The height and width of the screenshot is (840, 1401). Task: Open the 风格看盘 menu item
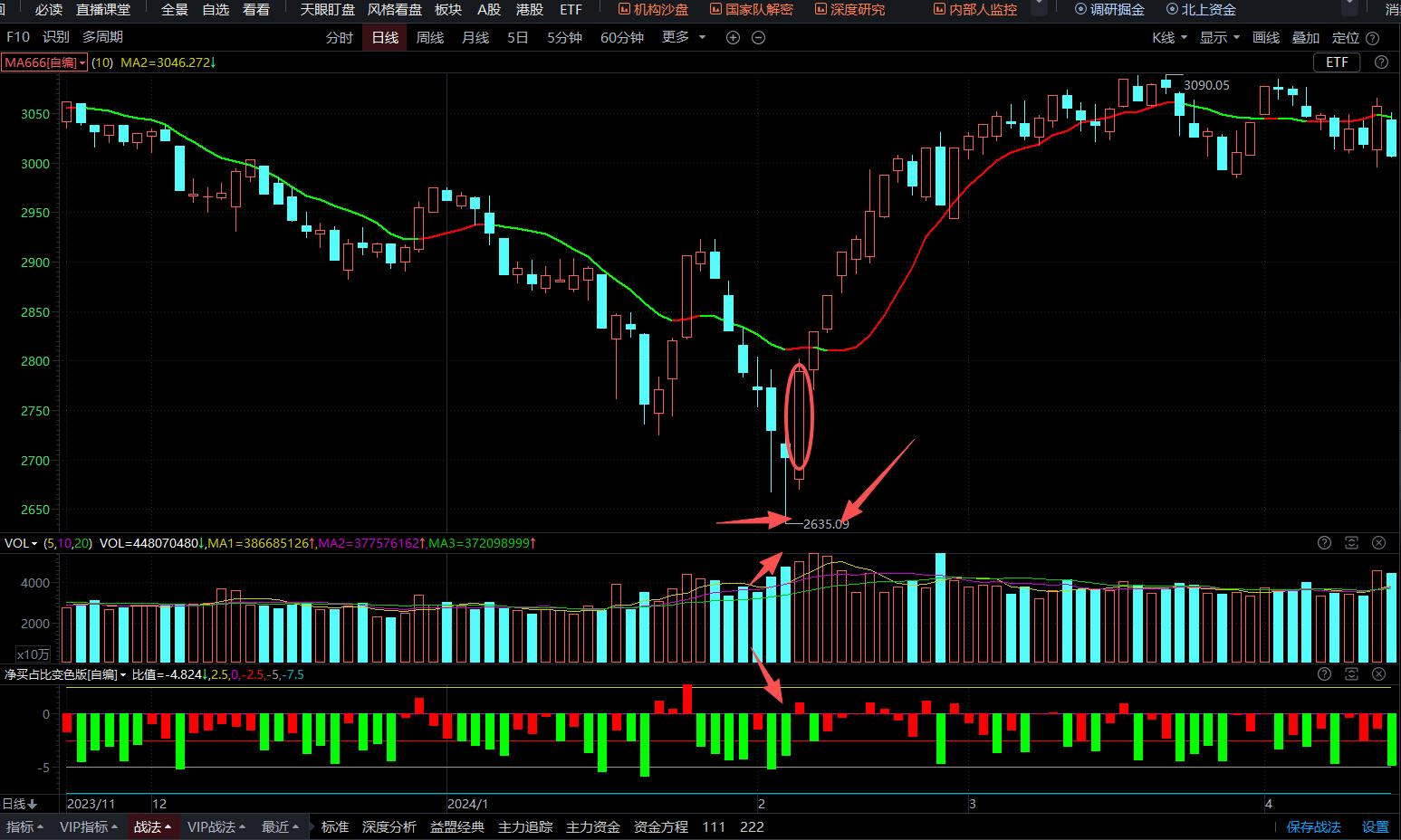[x=395, y=9]
